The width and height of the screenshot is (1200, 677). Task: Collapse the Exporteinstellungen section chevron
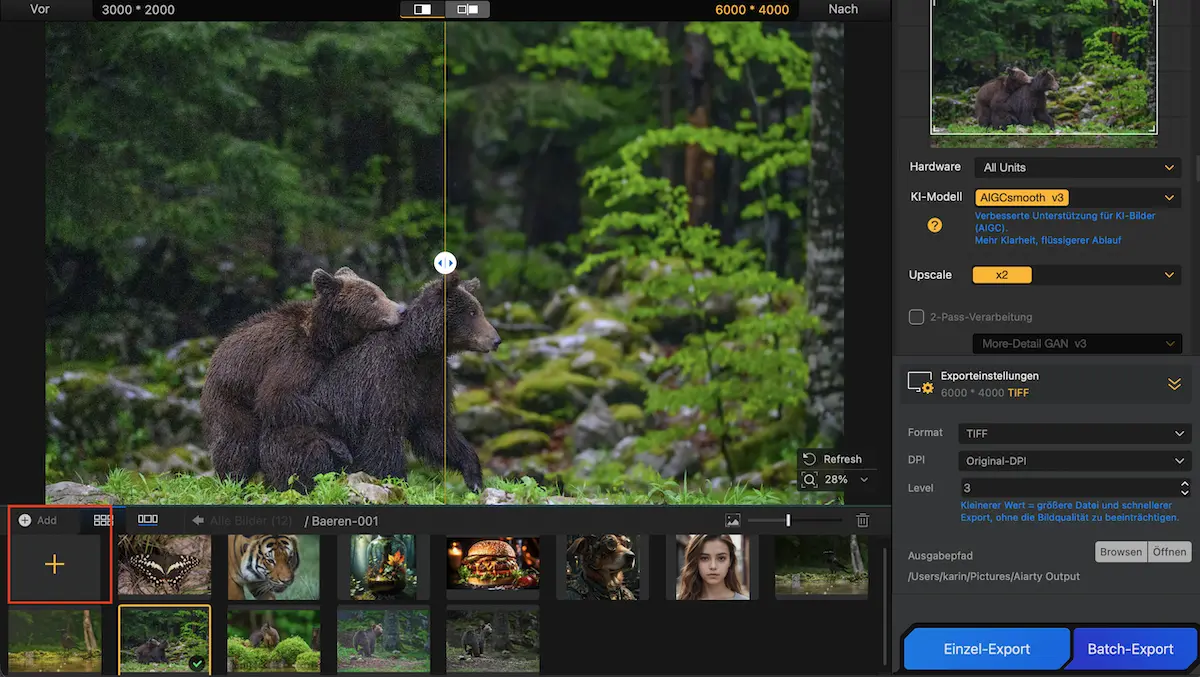(x=1174, y=384)
